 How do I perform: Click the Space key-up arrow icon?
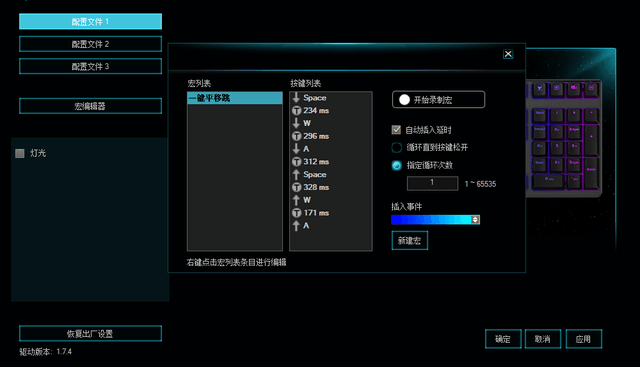click(296, 174)
